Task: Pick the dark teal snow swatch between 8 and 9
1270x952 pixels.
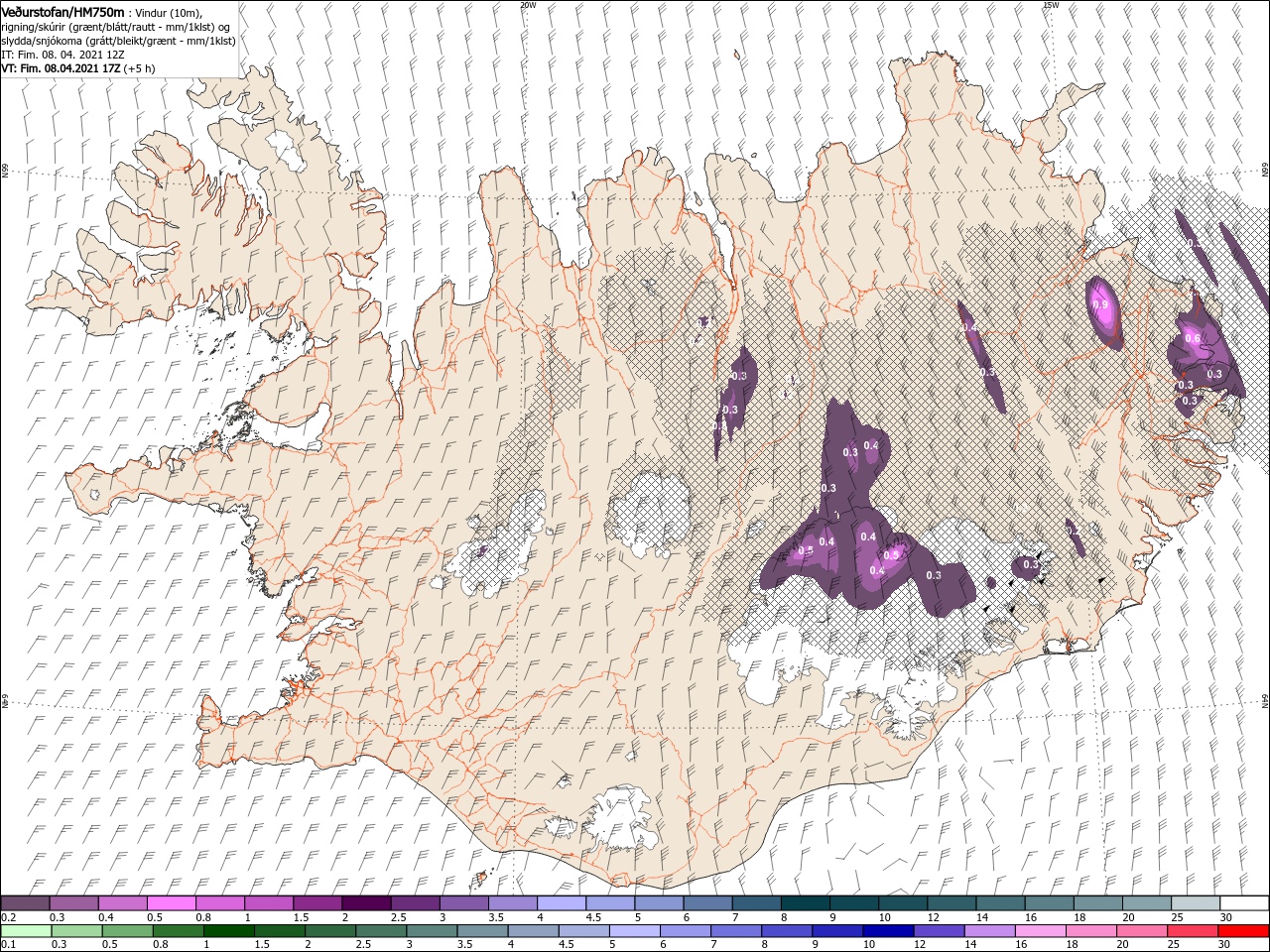Action: point(806,903)
